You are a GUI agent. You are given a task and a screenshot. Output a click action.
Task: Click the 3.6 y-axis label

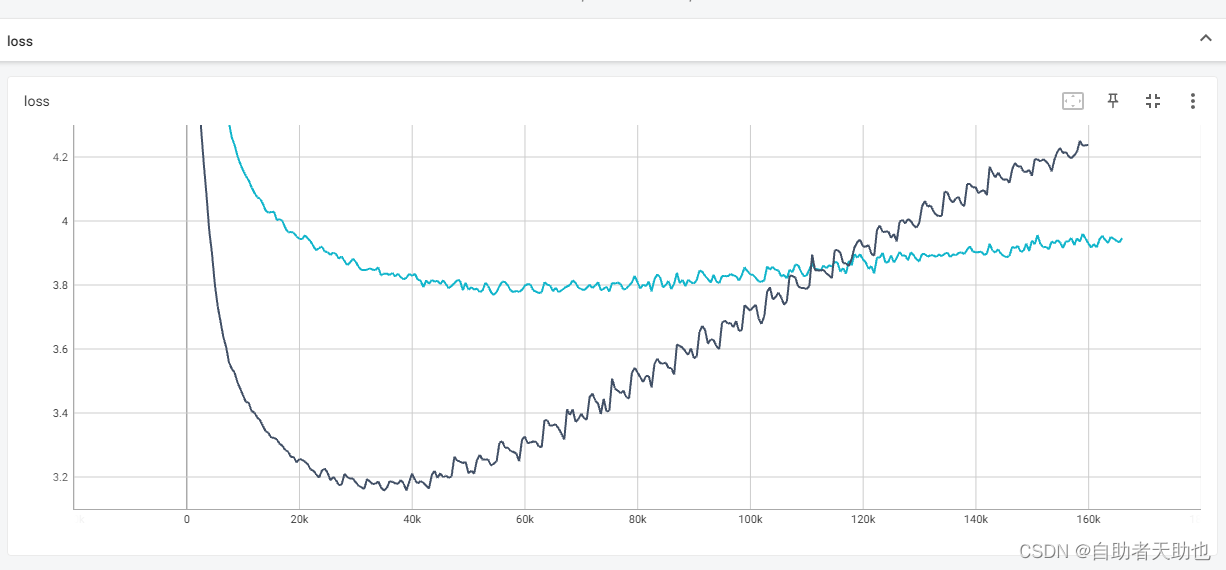[x=60, y=349]
